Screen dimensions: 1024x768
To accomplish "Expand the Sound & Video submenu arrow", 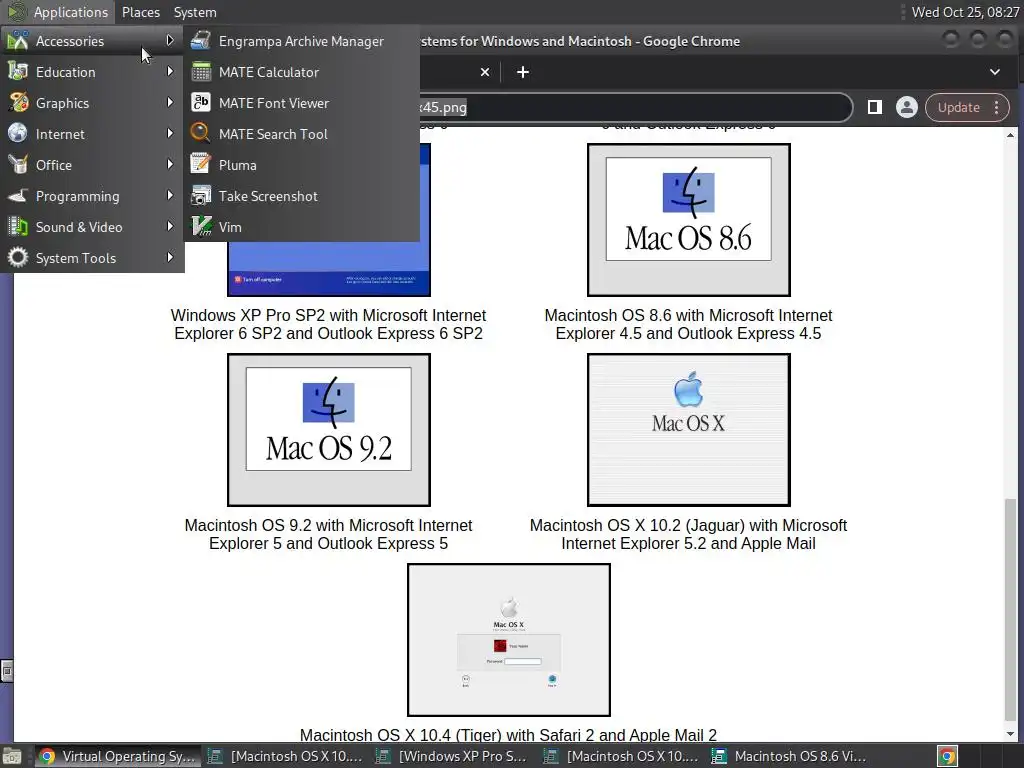I will (170, 226).
